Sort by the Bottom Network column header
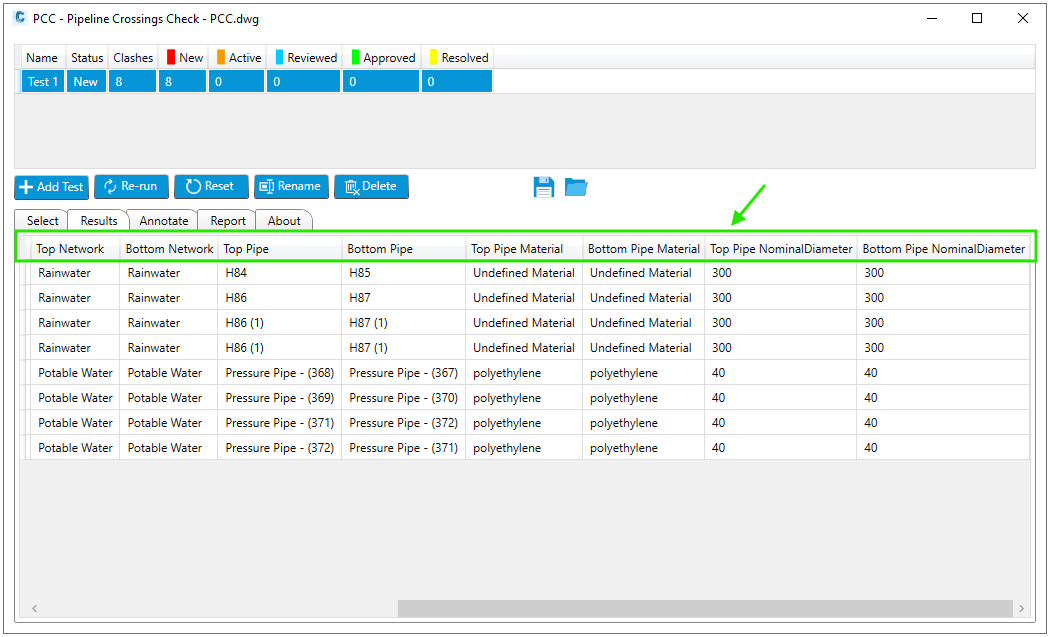 pos(169,249)
